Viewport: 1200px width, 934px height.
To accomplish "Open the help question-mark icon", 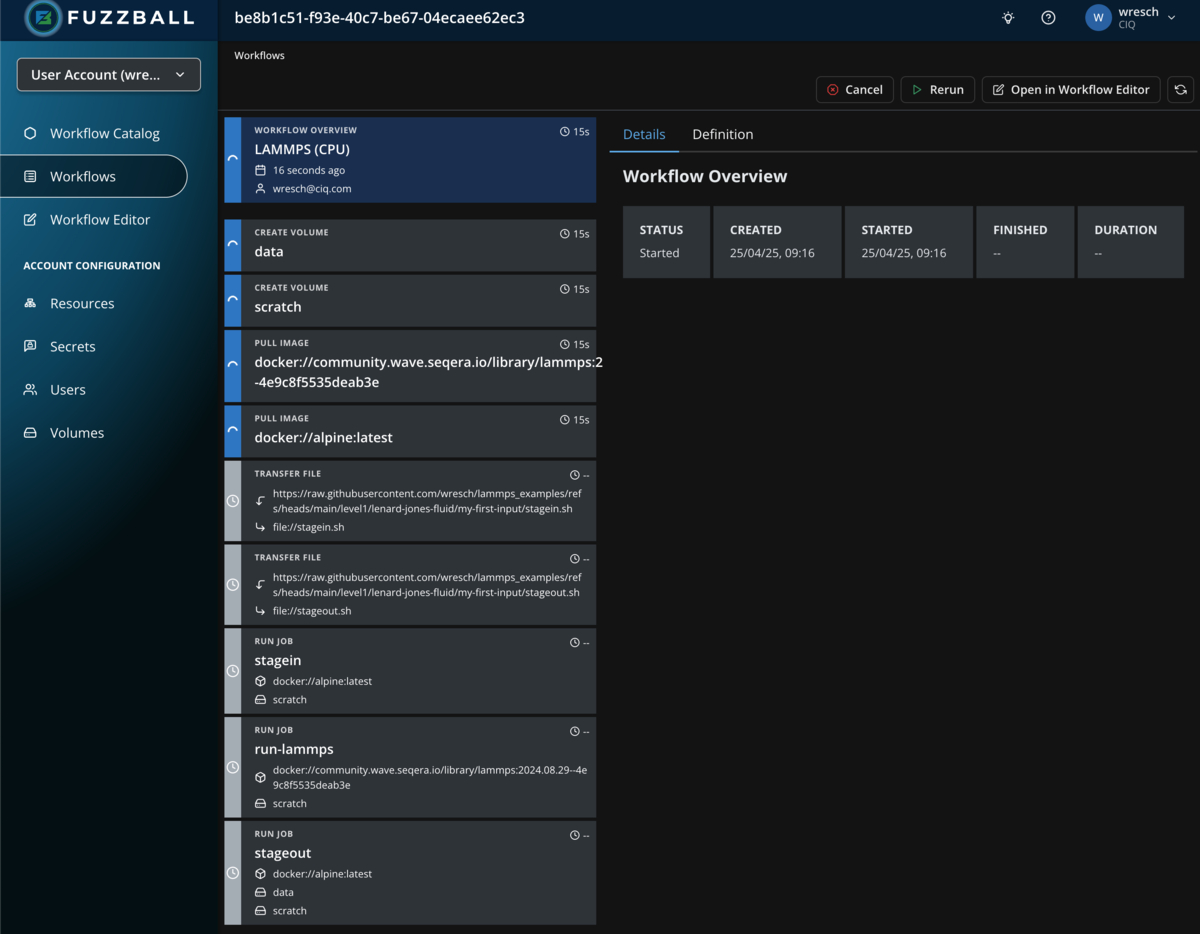I will click(x=1048, y=17).
